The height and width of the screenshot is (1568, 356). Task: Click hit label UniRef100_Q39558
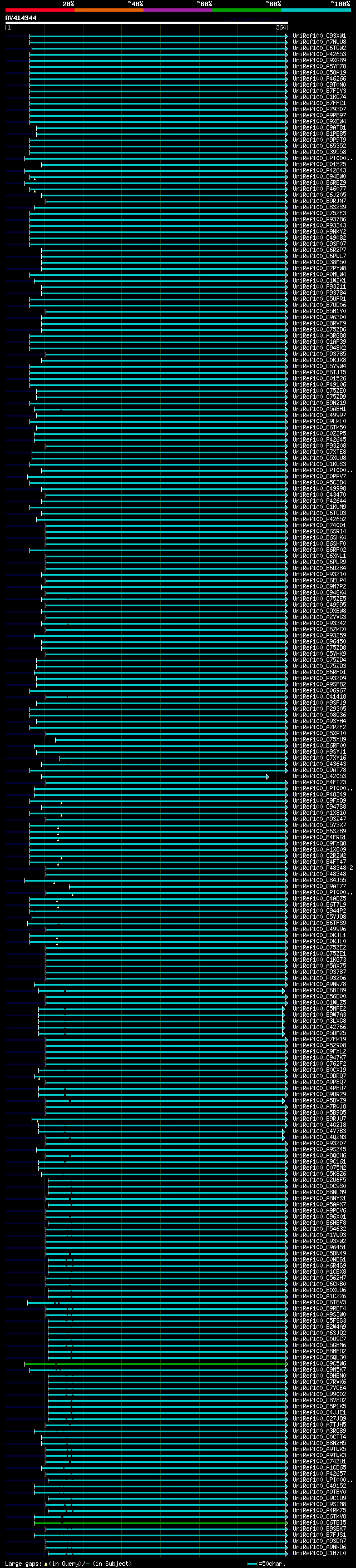click(319, 152)
